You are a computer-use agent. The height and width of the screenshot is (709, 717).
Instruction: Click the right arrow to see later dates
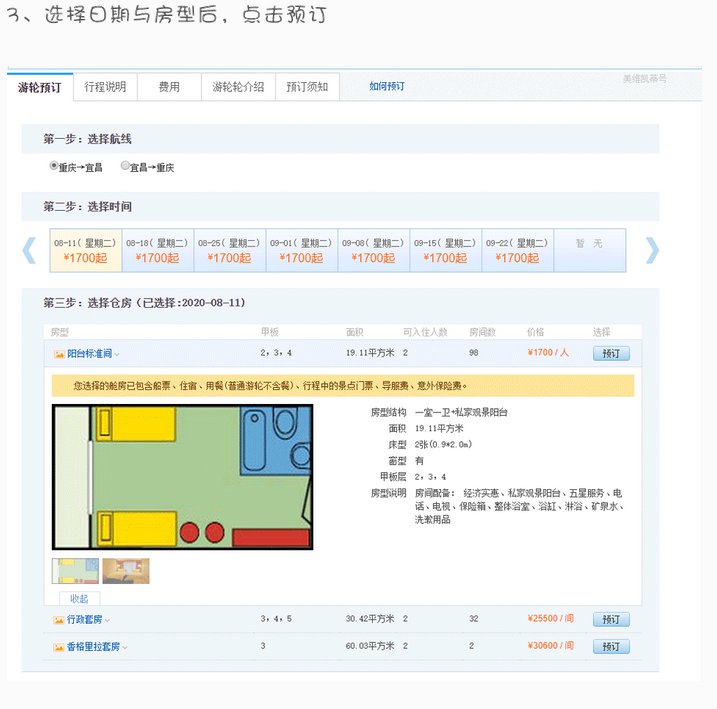point(652,250)
